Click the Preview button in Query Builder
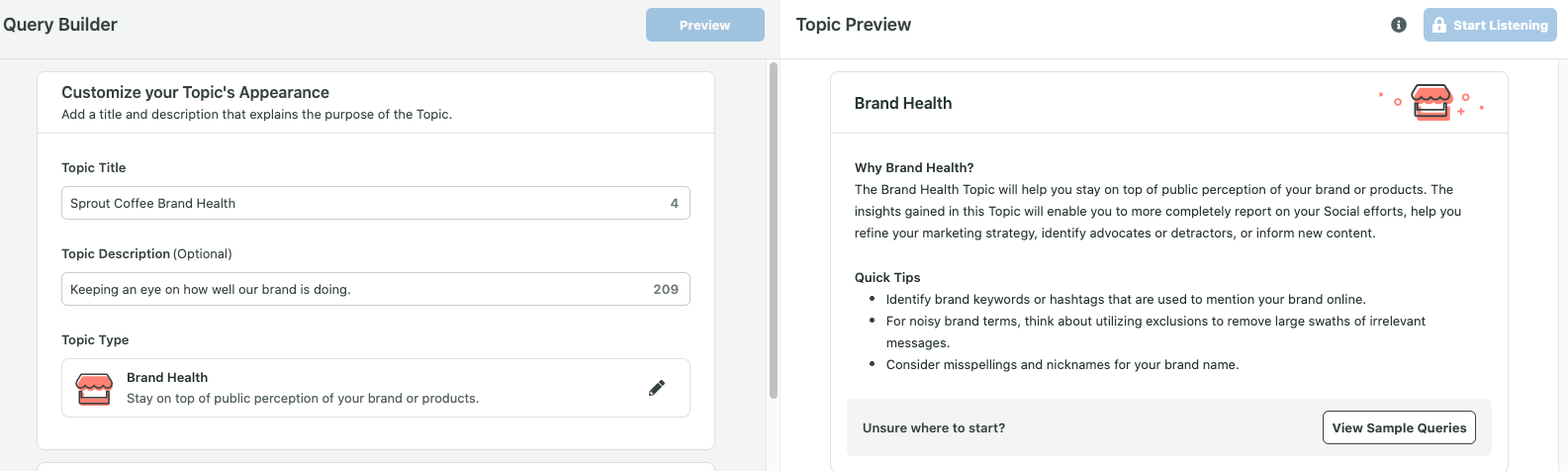The width and height of the screenshot is (1568, 471). click(705, 25)
